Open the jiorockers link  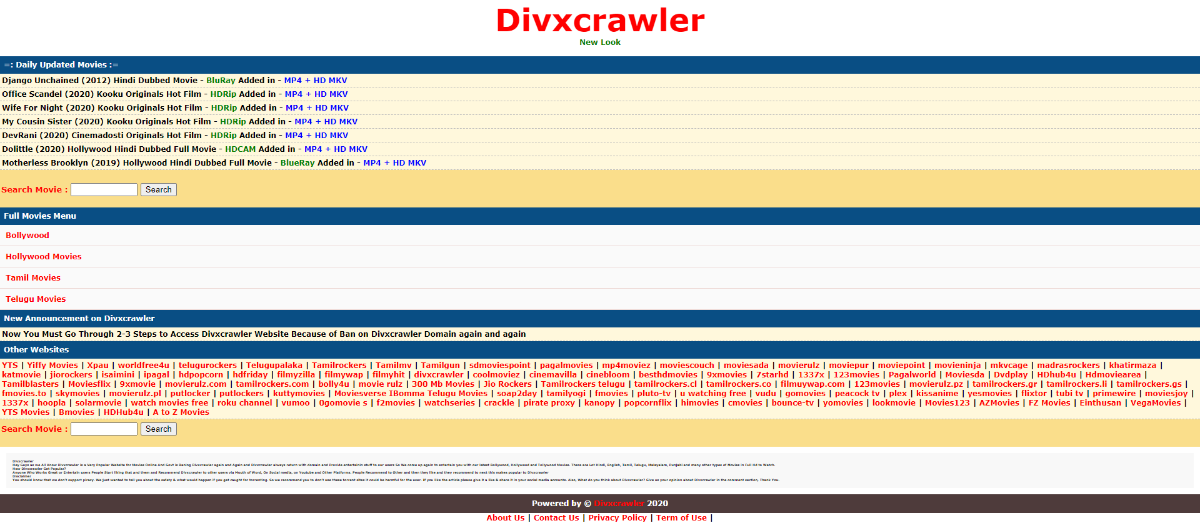point(71,375)
